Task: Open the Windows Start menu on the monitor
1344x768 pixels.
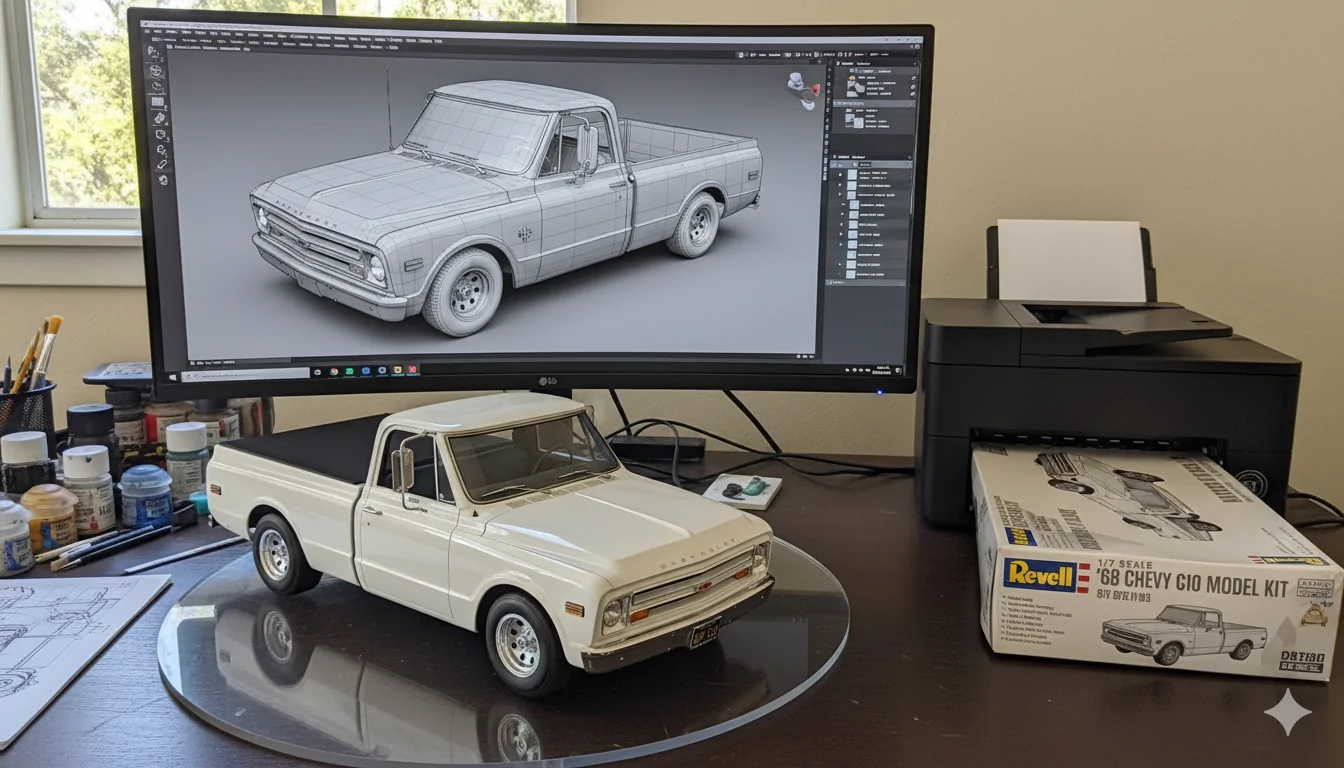Action: 173,377
